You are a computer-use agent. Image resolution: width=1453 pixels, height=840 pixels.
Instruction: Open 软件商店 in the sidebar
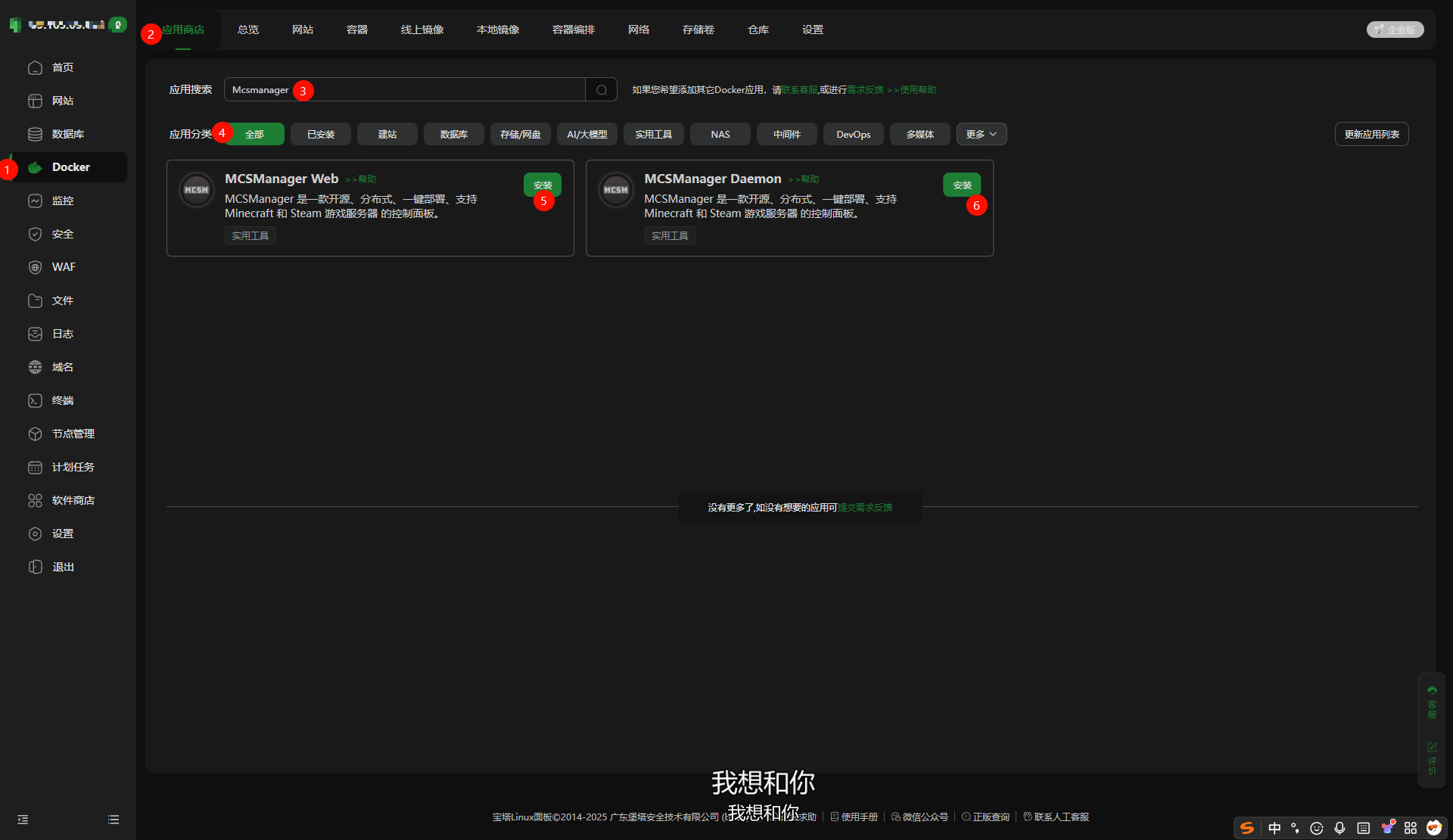73,500
